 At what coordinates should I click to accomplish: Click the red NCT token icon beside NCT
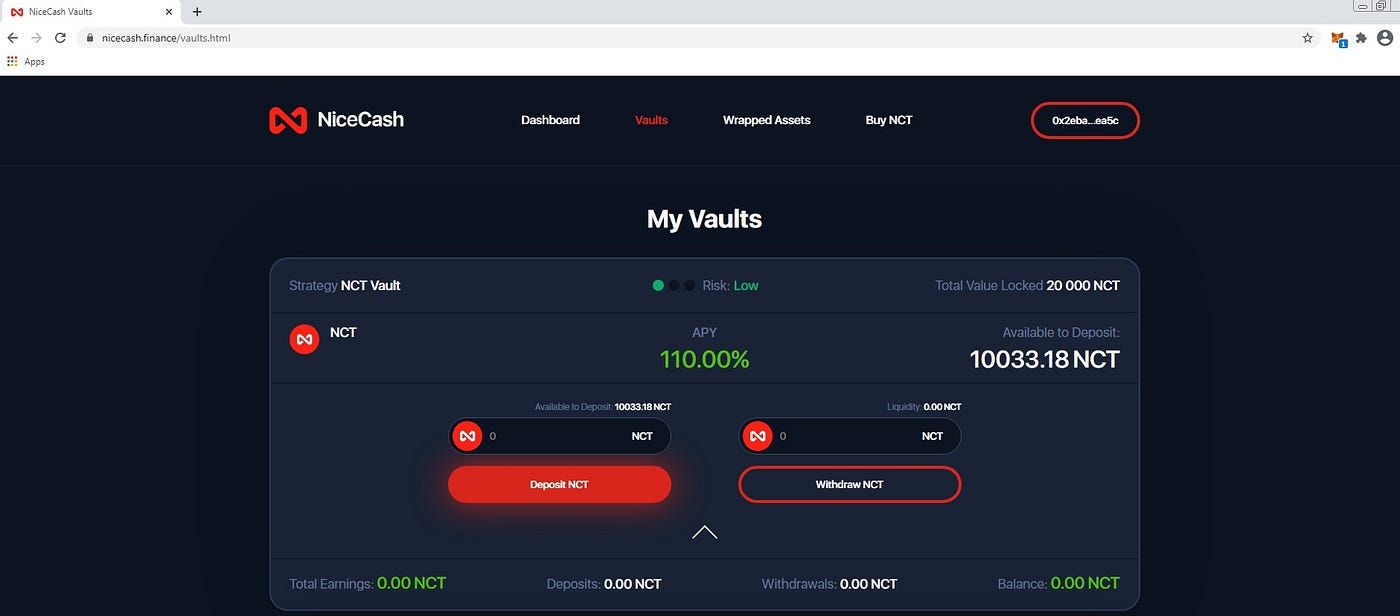click(x=304, y=339)
